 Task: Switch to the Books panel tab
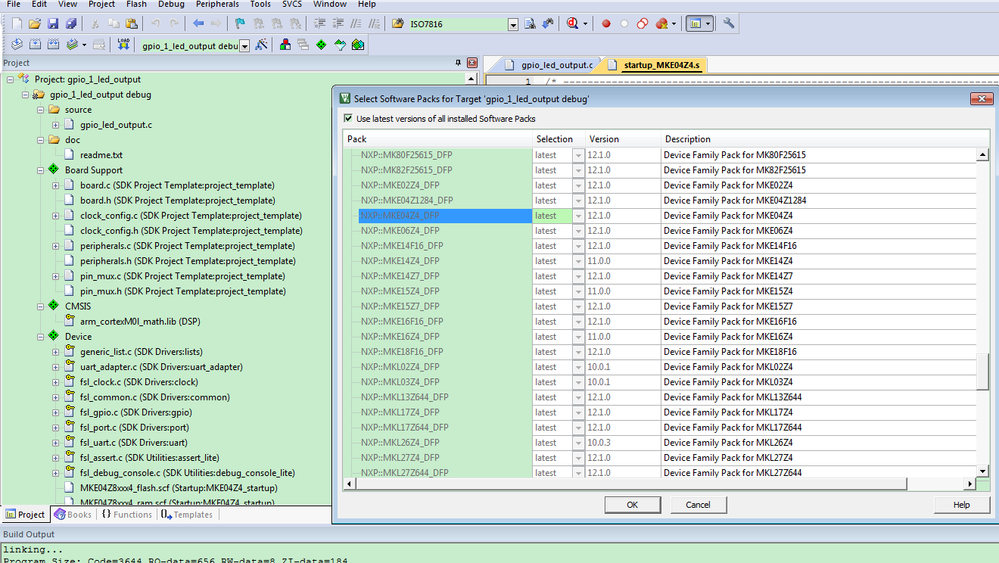[73, 515]
